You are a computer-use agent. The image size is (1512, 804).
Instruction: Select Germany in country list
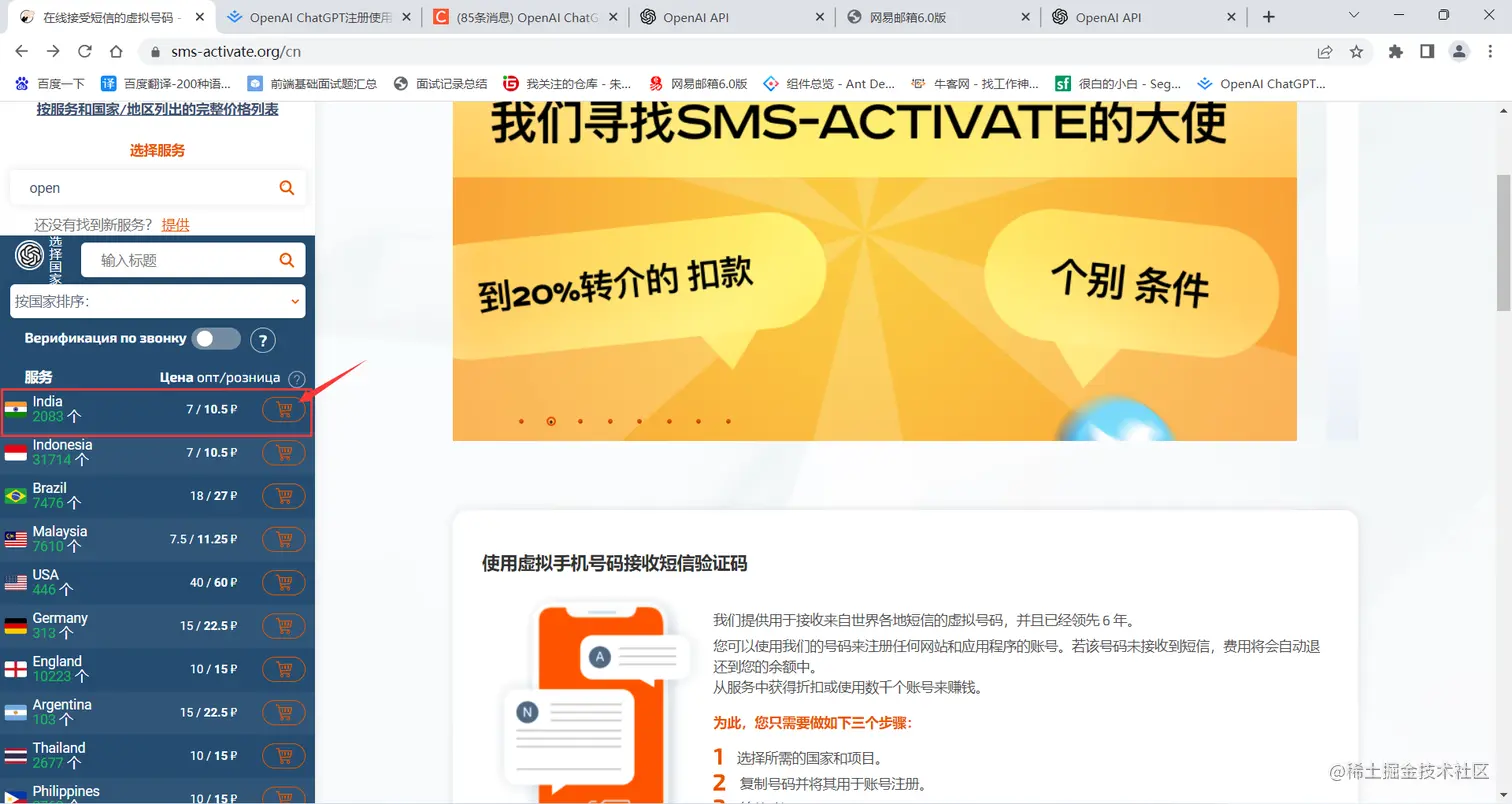(x=157, y=626)
